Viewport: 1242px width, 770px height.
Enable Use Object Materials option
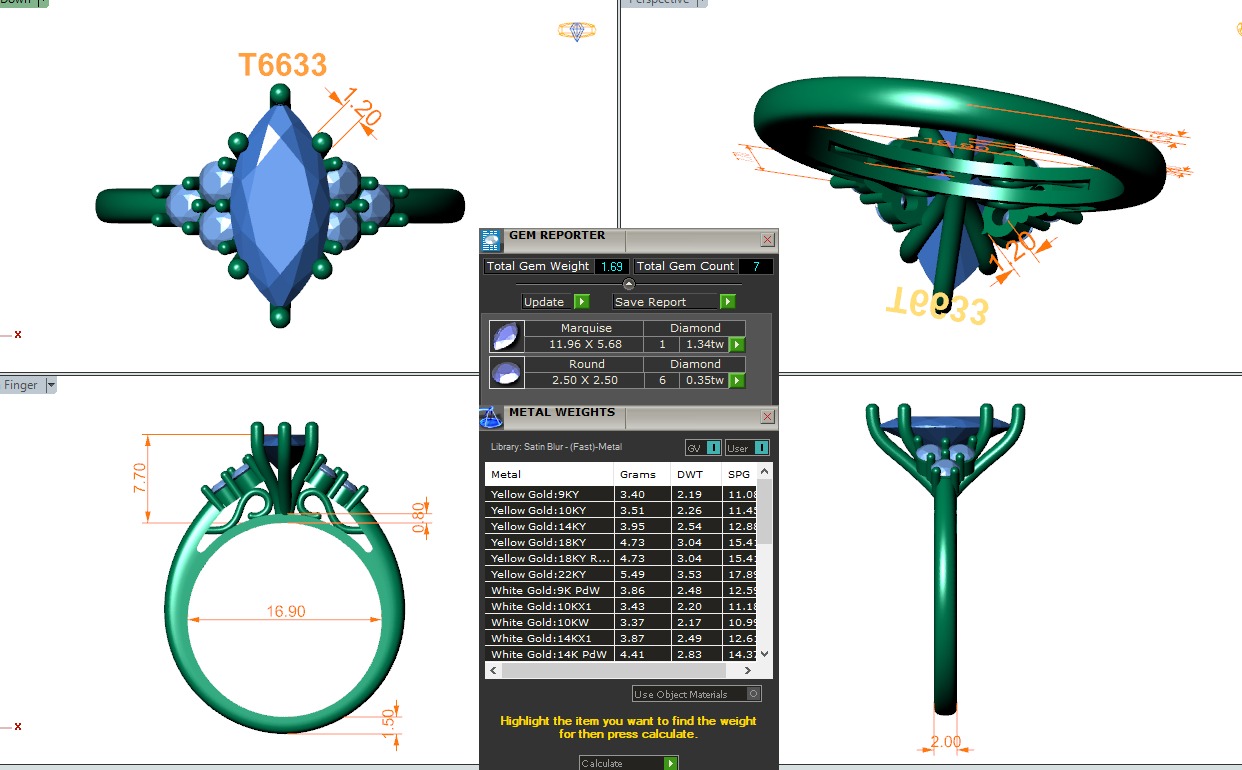click(754, 694)
